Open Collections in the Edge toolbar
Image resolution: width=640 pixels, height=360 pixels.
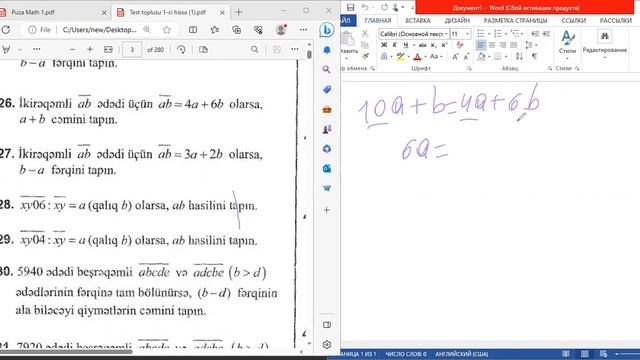coord(236,30)
